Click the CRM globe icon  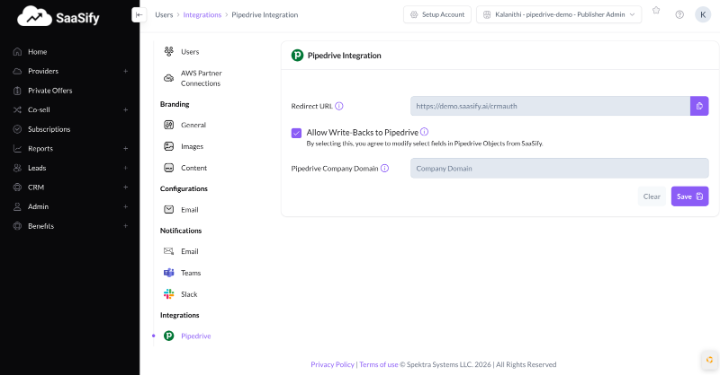(17, 187)
